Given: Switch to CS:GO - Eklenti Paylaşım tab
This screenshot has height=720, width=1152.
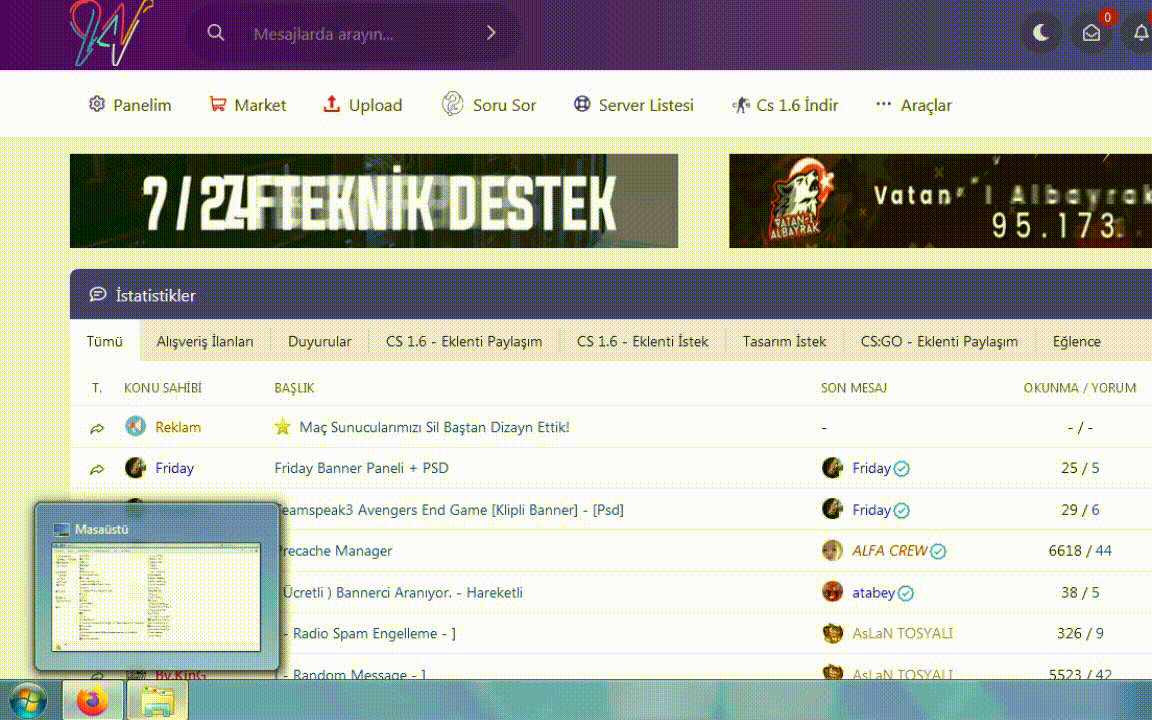Looking at the screenshot, I should click(x=940, y=341).
